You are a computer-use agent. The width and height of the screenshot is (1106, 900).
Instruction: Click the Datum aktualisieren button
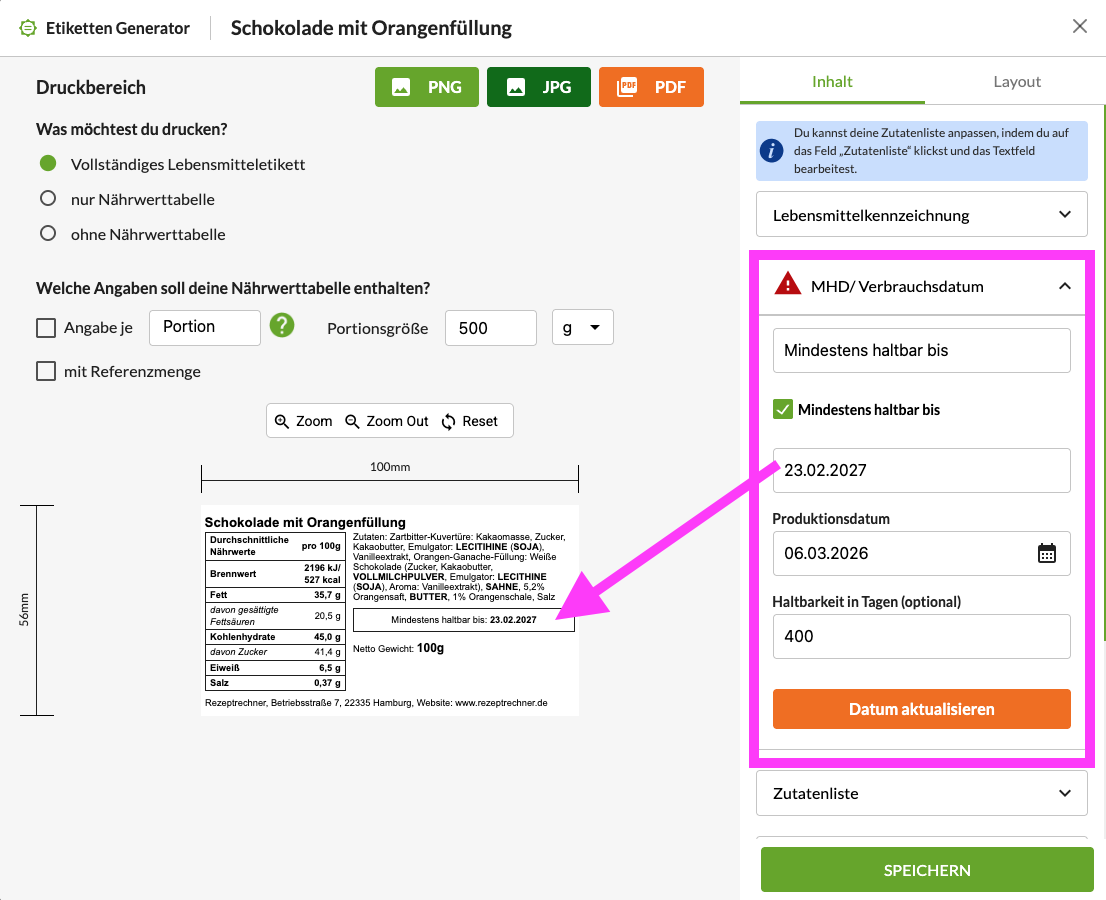click(x=920, y=709)
